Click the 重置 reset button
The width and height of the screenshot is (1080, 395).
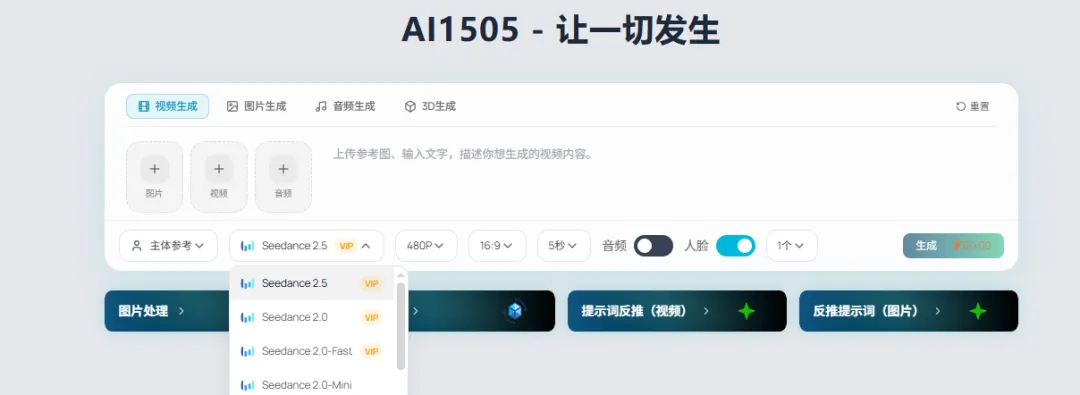973,106
